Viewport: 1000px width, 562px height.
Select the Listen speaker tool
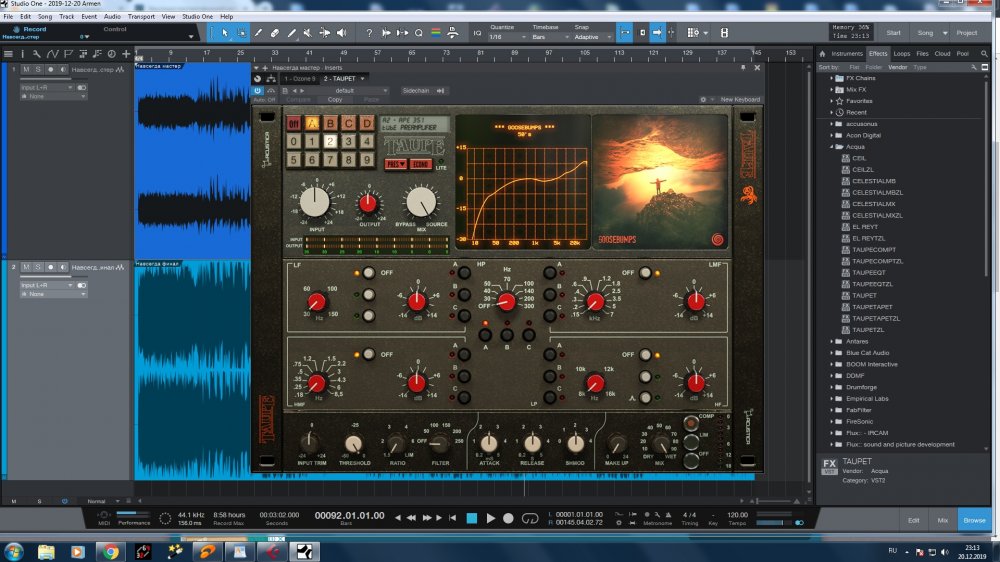click(x=342, y=33)
